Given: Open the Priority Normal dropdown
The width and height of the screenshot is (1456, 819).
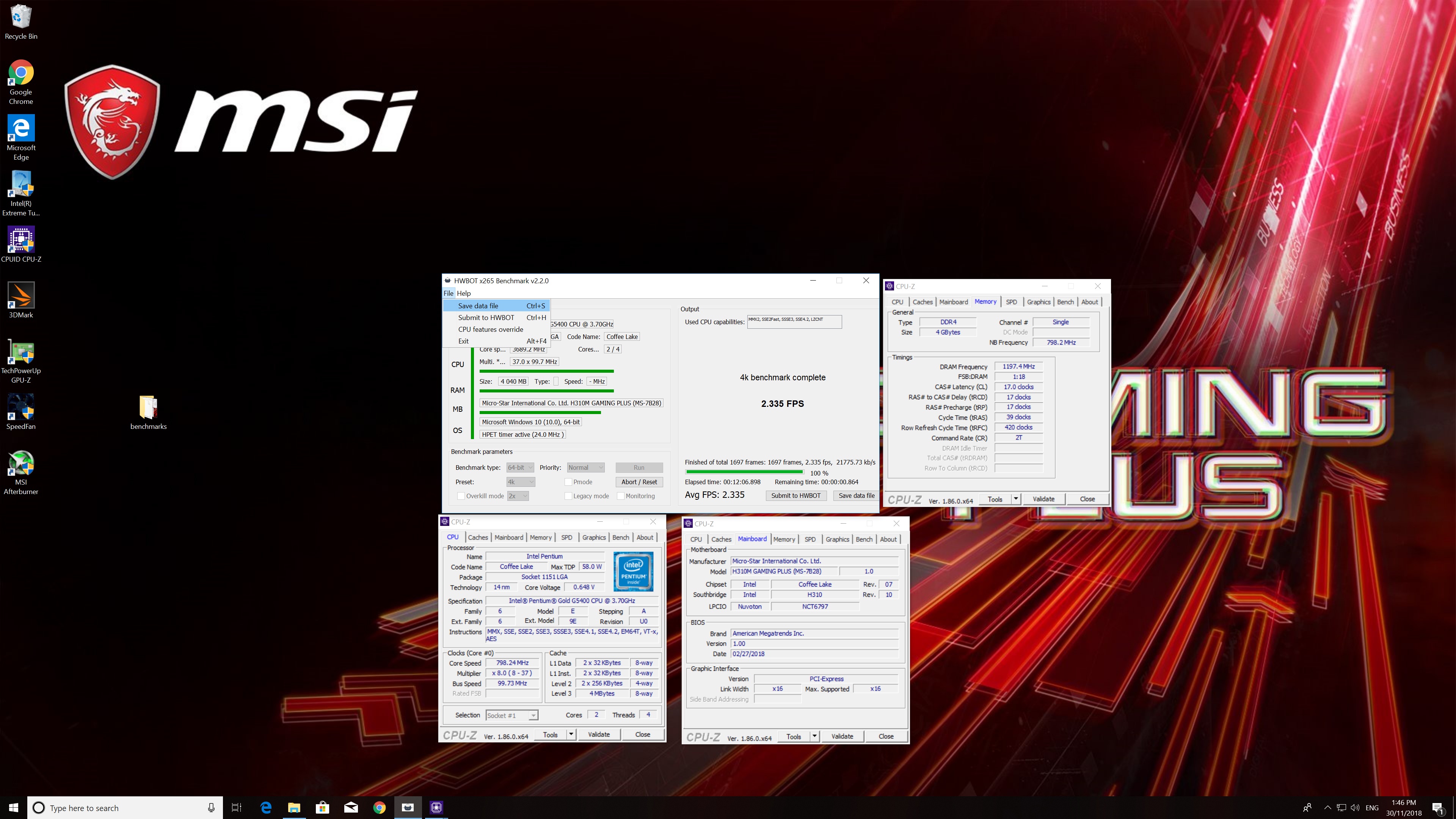Looking at the screenshot, I should pyautogui.click(x=585, y=468).
